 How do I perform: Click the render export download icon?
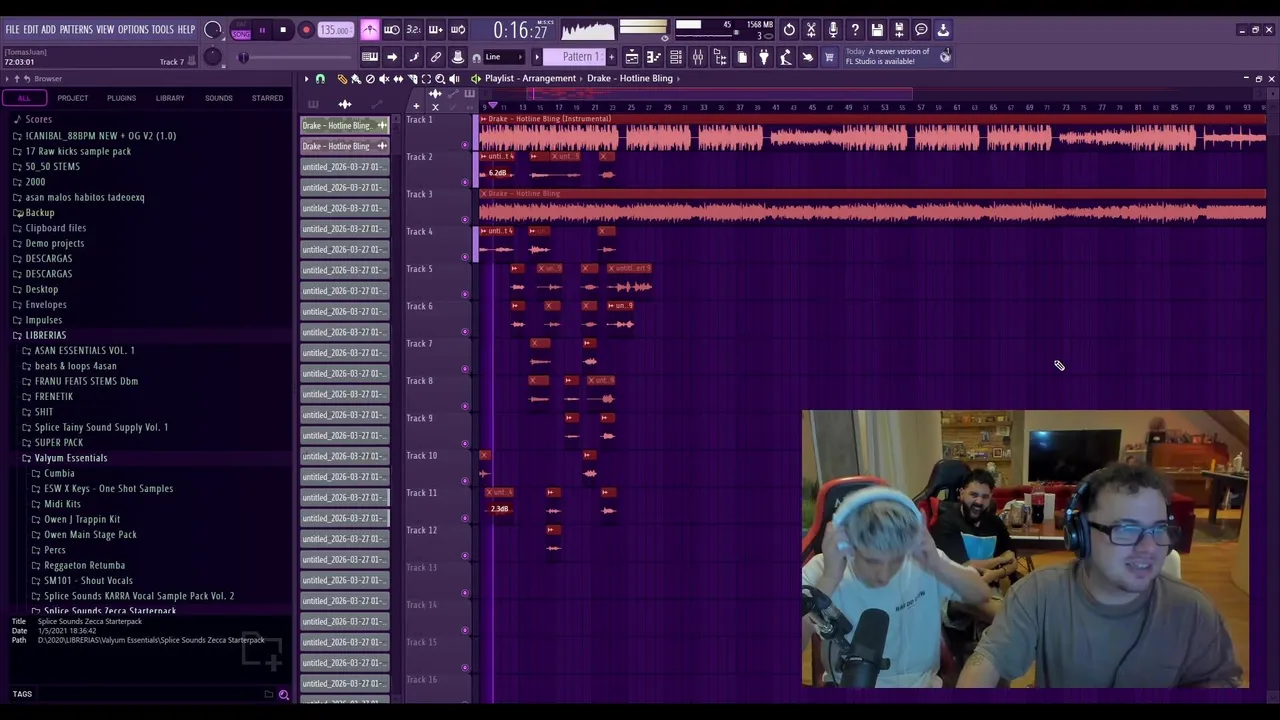[943, 30]
